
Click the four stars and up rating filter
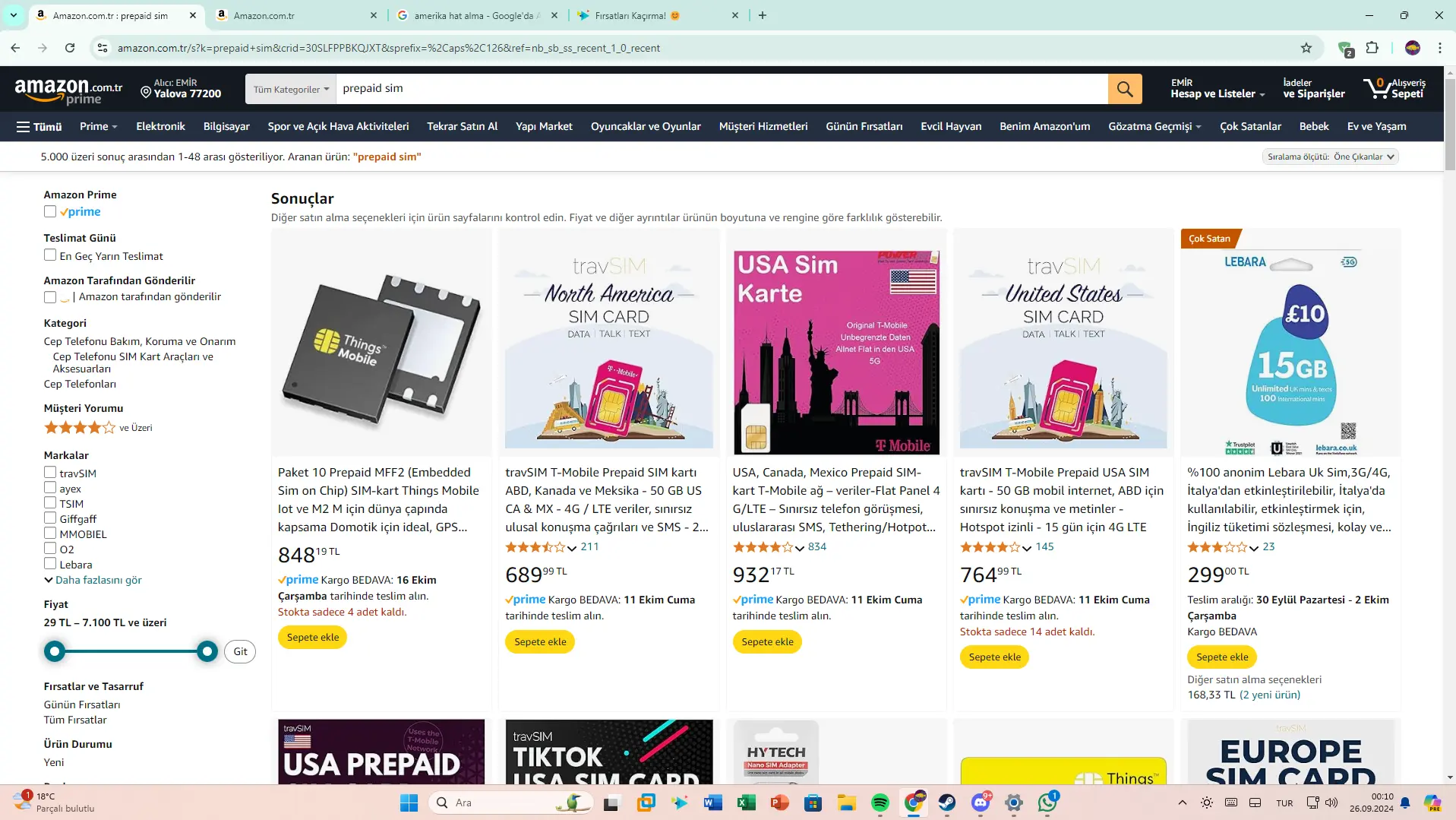point(98,427)
